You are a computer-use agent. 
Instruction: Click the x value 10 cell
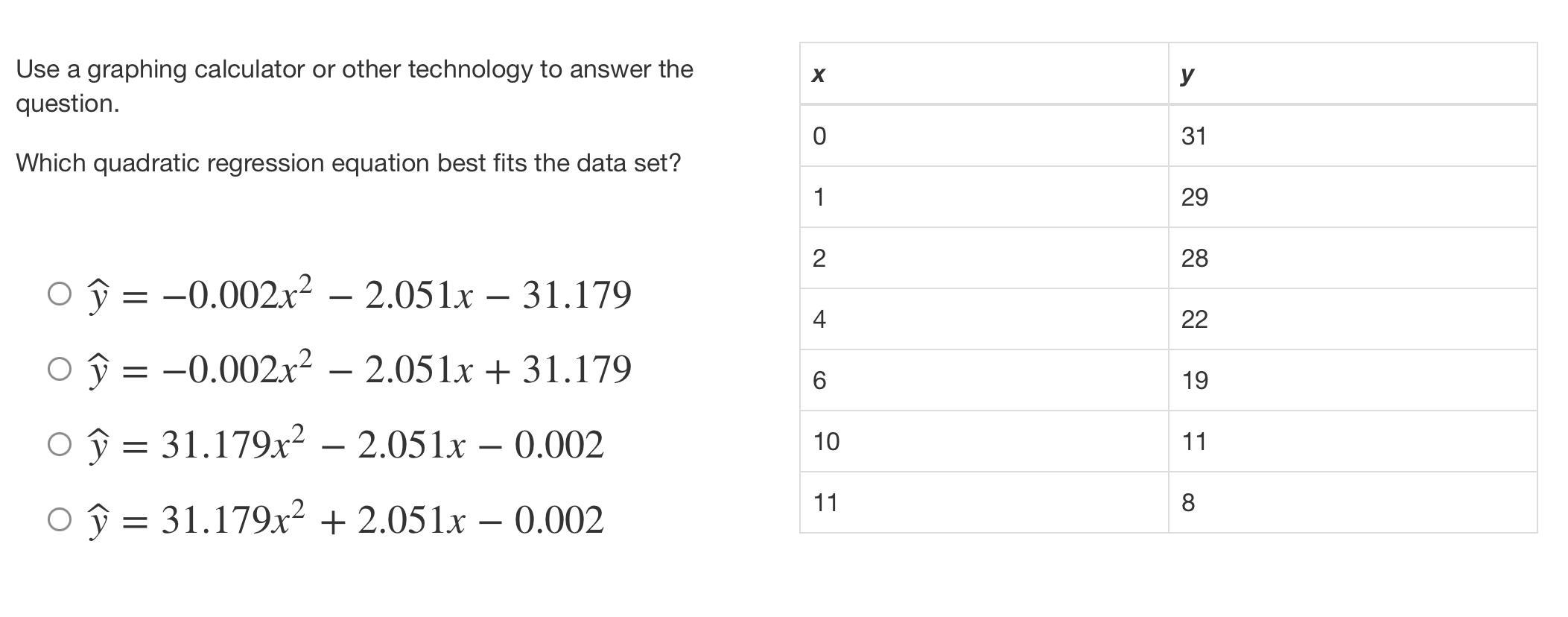pyautogui.click(x=984, y=441)
